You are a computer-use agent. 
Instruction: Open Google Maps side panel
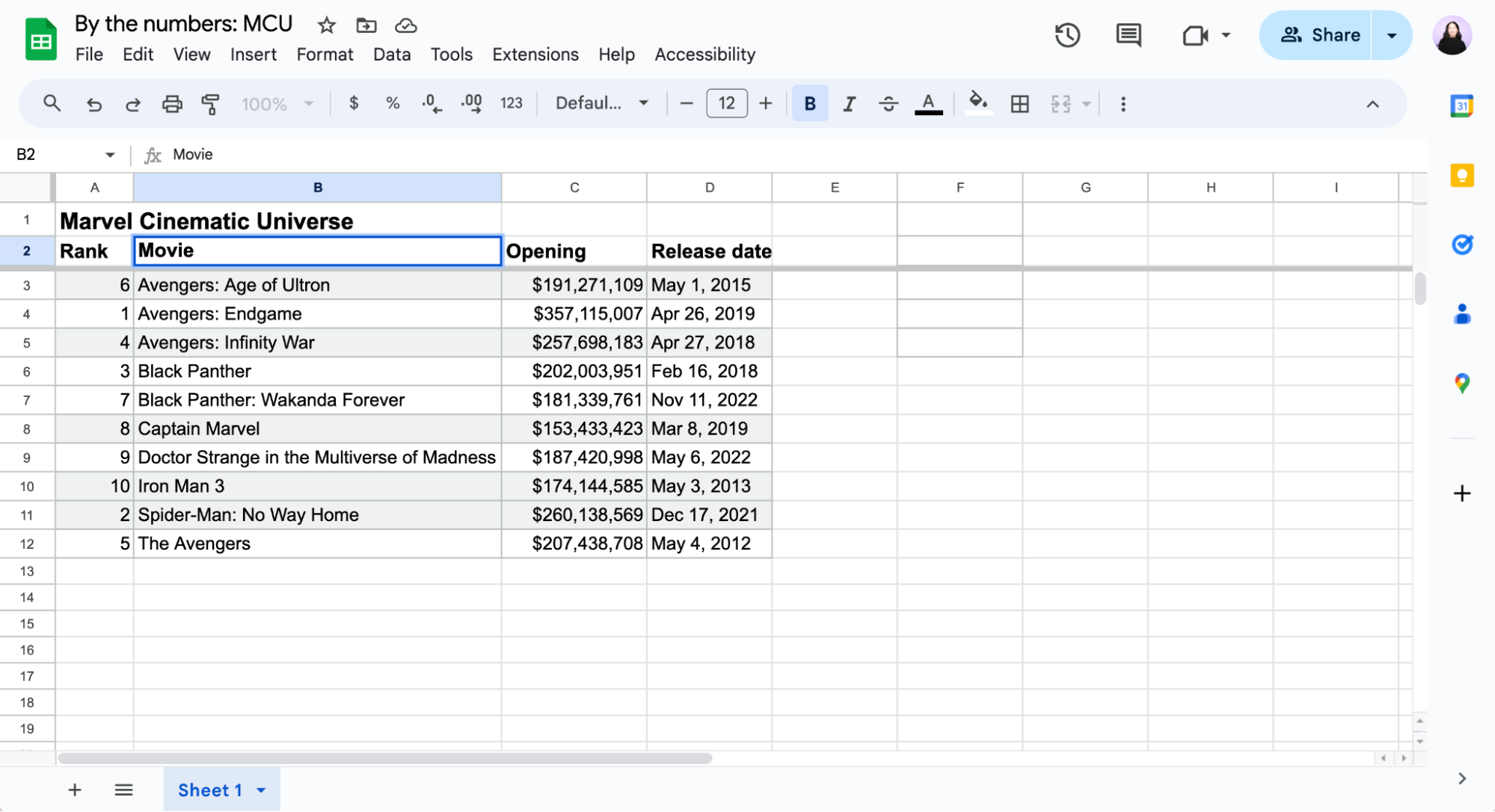coord(1461,384)
